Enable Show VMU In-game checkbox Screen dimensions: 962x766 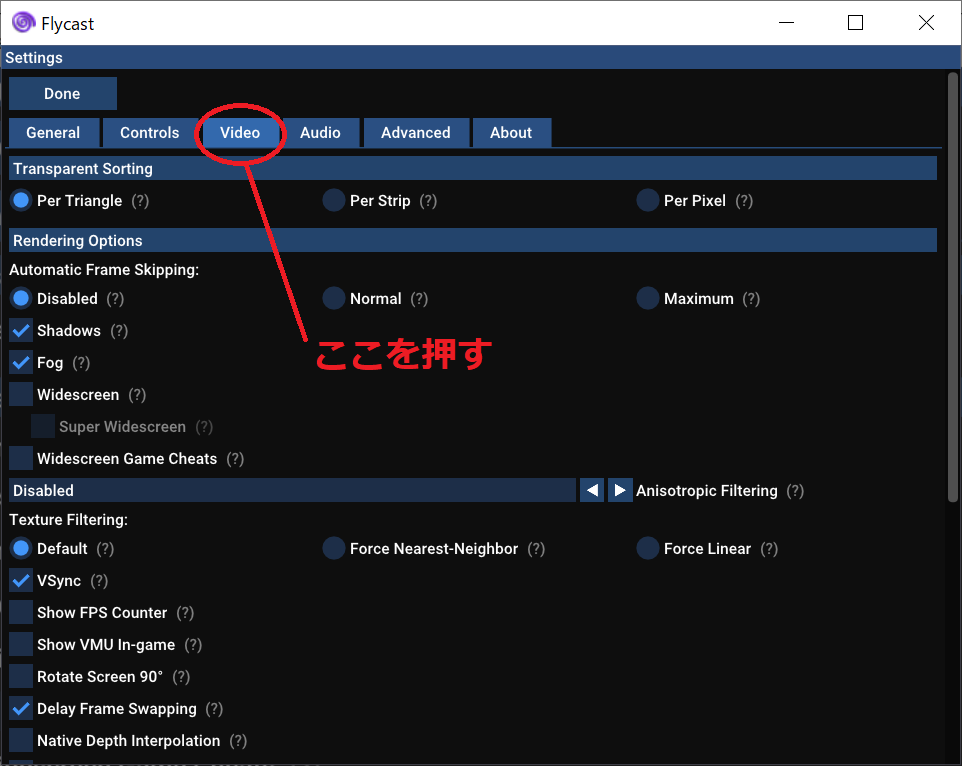point(21,644)
